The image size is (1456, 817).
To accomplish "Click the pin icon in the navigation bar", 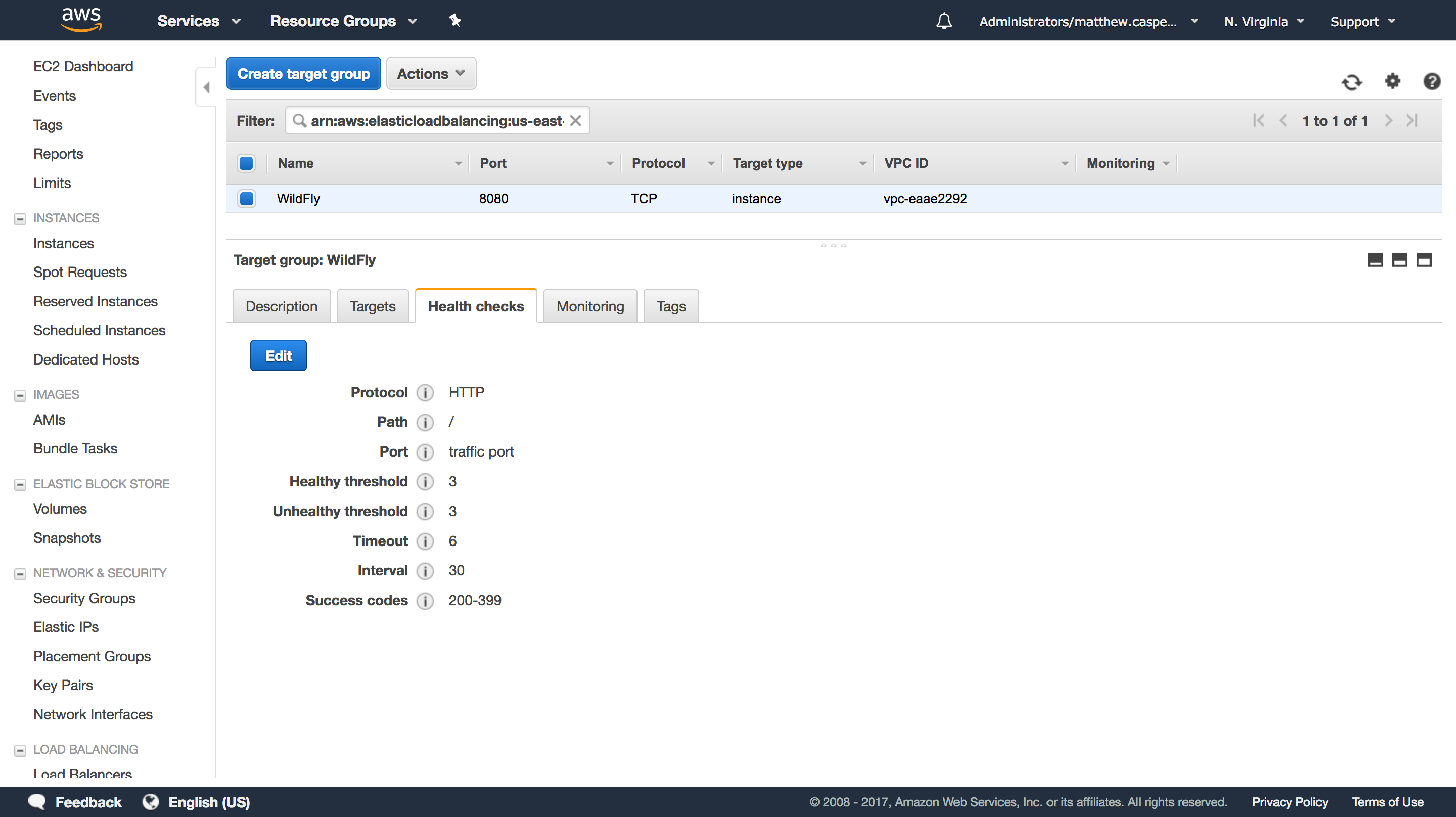I will [455, 20].
